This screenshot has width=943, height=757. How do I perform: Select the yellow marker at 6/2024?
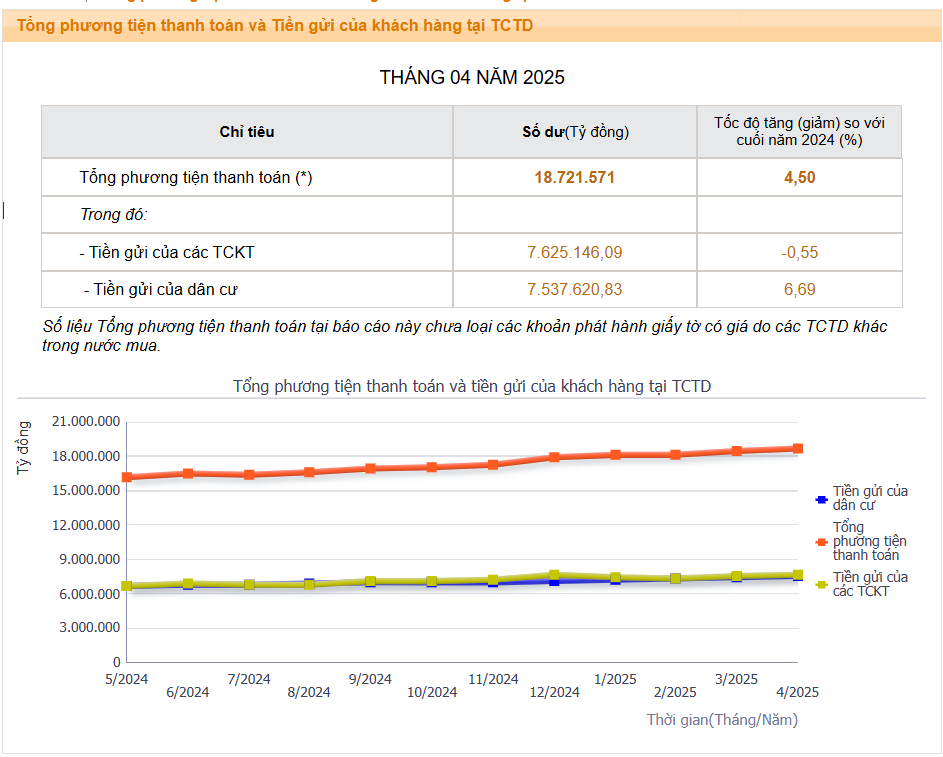(188, 583)
